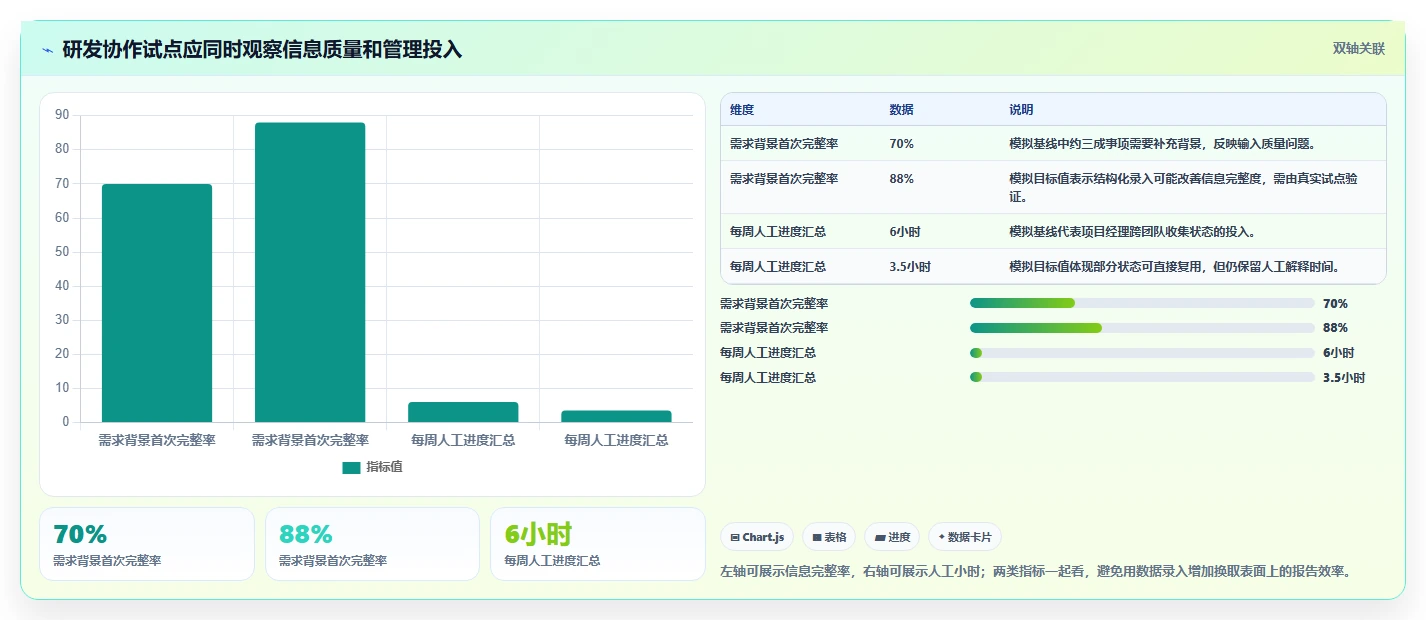Click the progress bar labeled 6小时

point(1142,353)
